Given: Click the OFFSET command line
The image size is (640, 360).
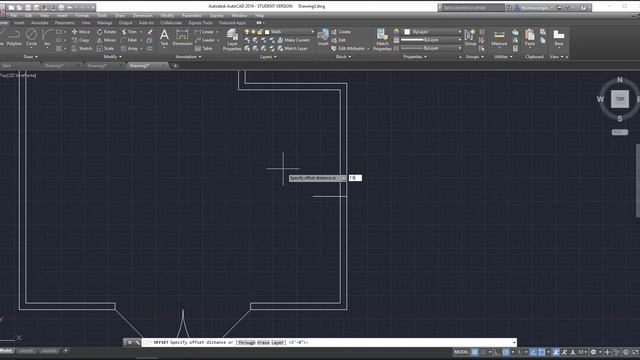Looking at the screenshot, I should [x=329, y=342].
